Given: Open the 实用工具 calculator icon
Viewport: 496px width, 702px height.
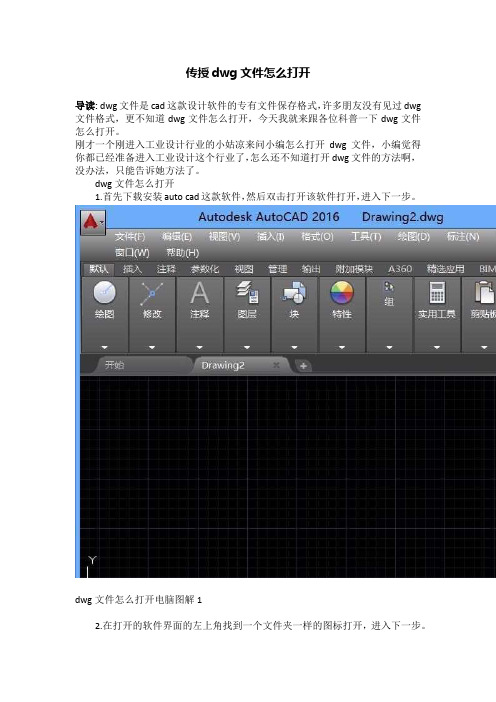Looking at the screenshot, I should tap(437, 292).
